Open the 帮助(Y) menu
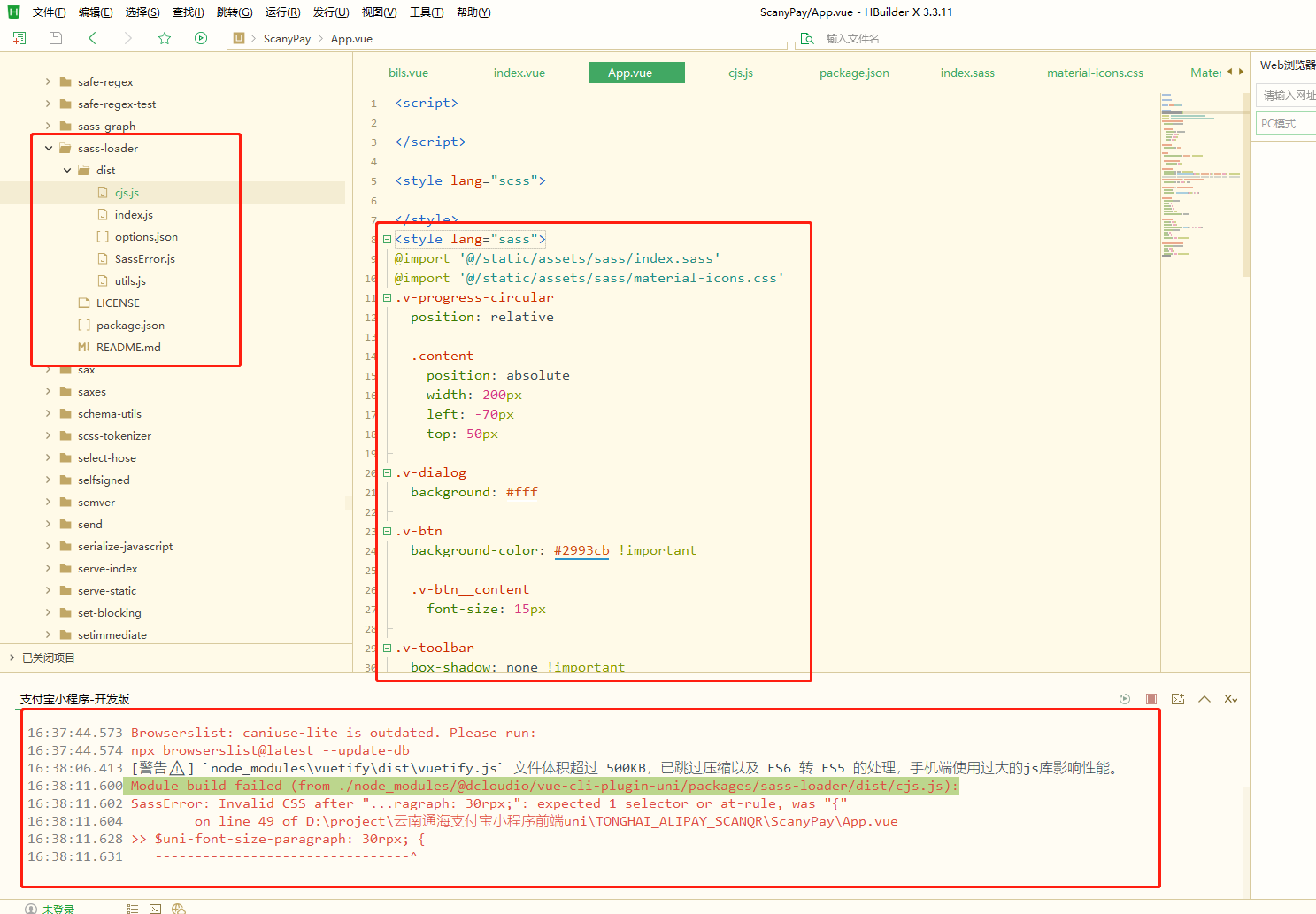 pyautogui.click(x=473, y=12)
